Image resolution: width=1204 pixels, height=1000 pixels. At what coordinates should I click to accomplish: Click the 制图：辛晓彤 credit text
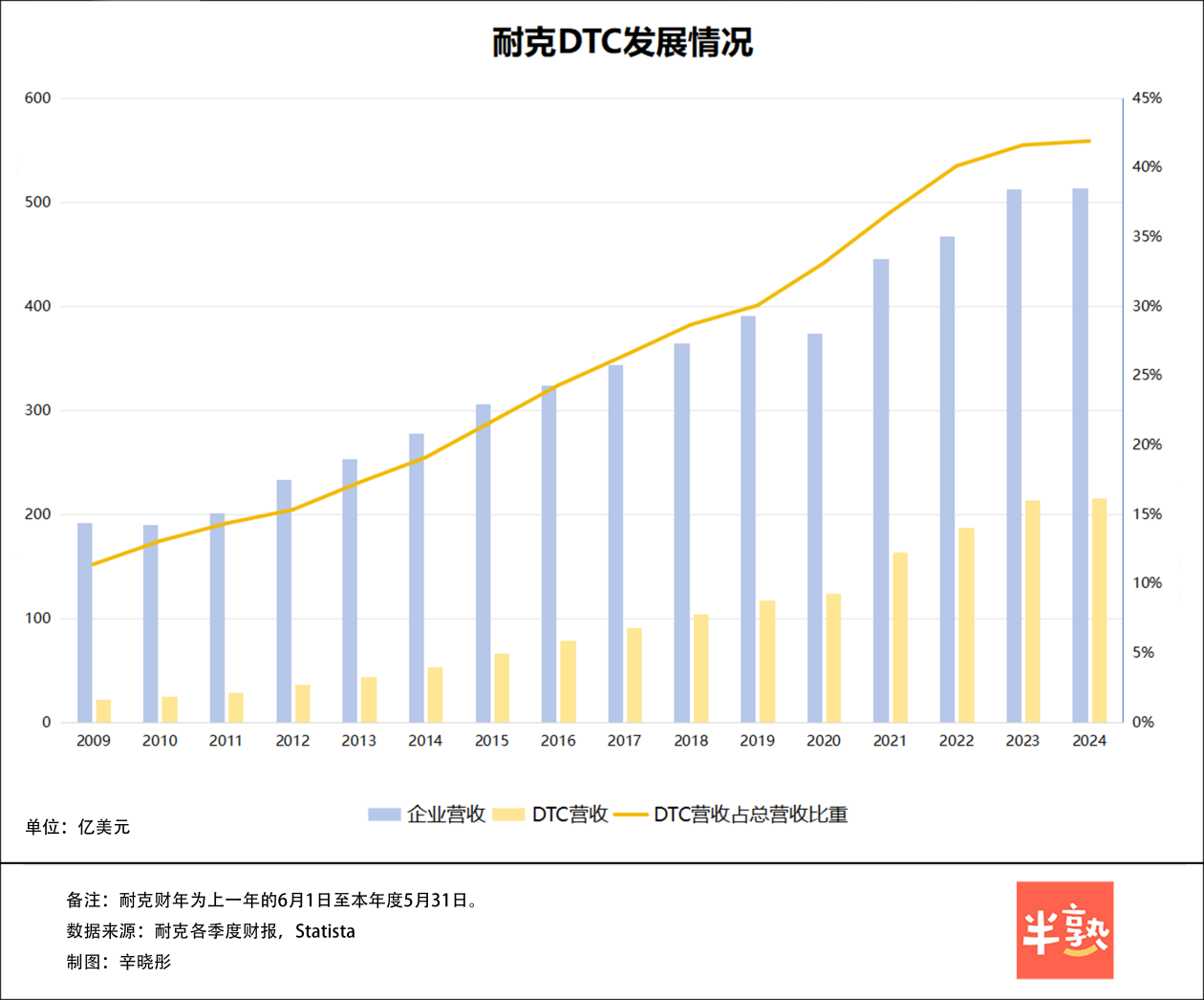click(118, 962)
